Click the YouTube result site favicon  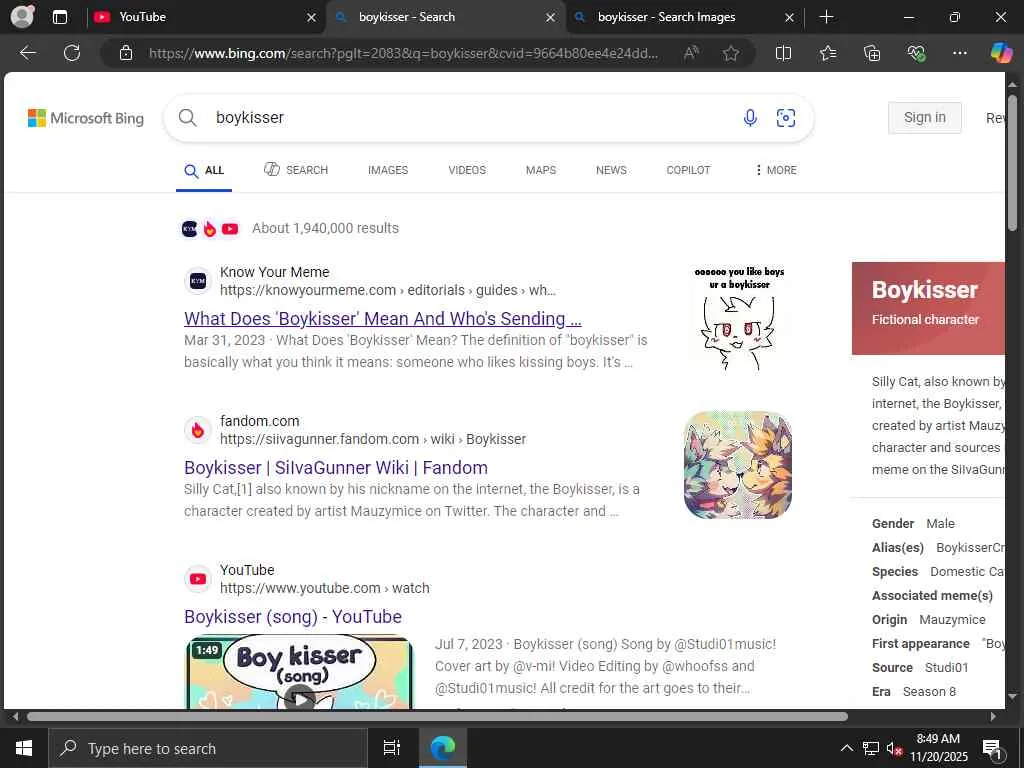(x=198, y=579)
